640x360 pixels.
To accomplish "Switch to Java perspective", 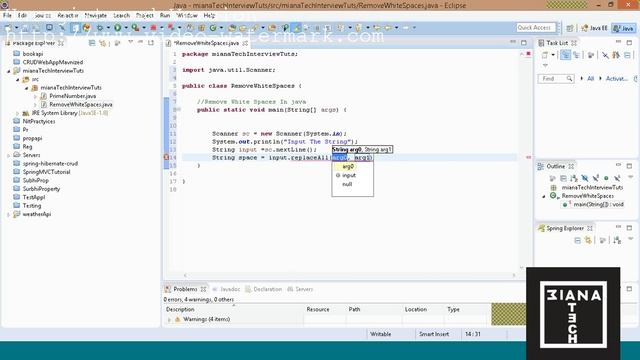I will coord(624,28).
